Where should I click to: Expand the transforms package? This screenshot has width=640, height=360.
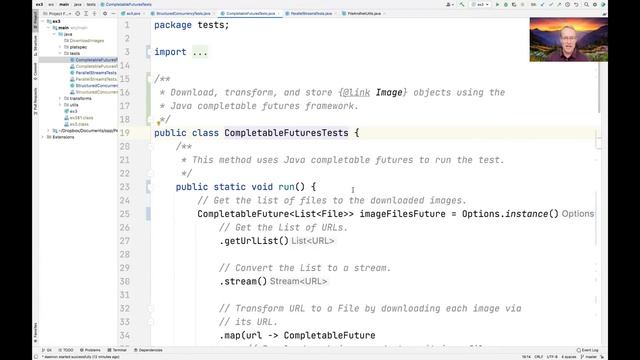[60, 98]
